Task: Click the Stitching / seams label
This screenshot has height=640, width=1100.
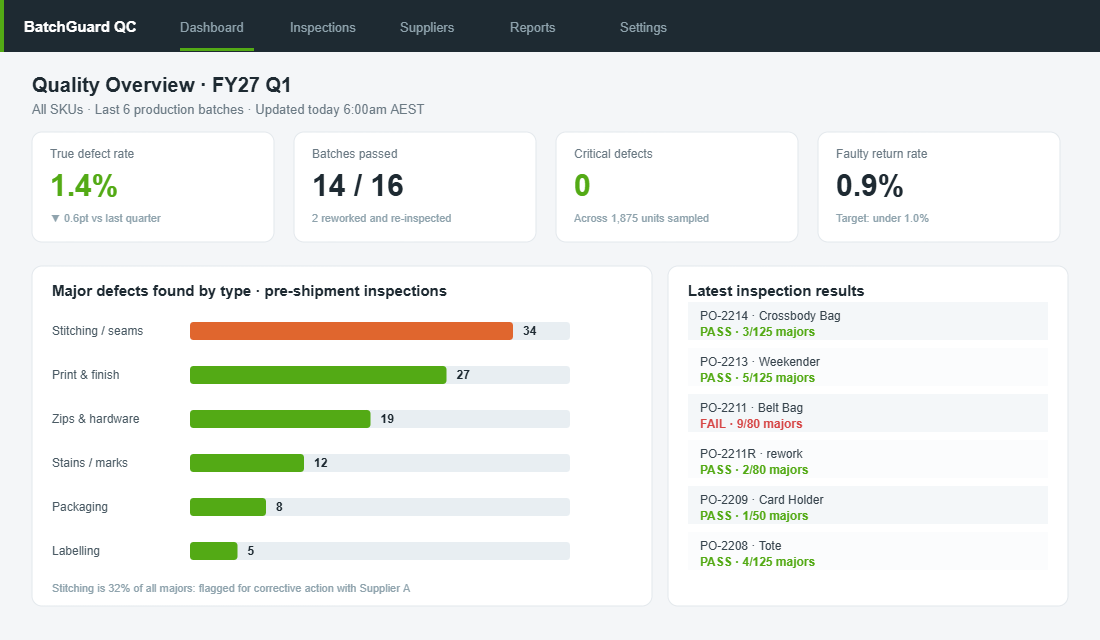Action: [x=98, y=331]
